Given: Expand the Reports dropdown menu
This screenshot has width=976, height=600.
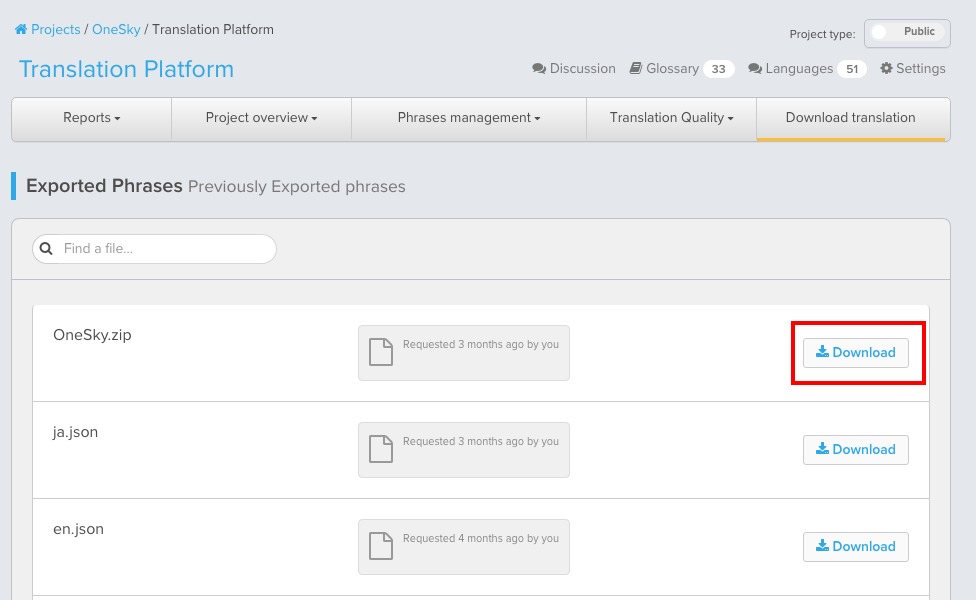Looking at the screenshot, I should click(92, 118).
